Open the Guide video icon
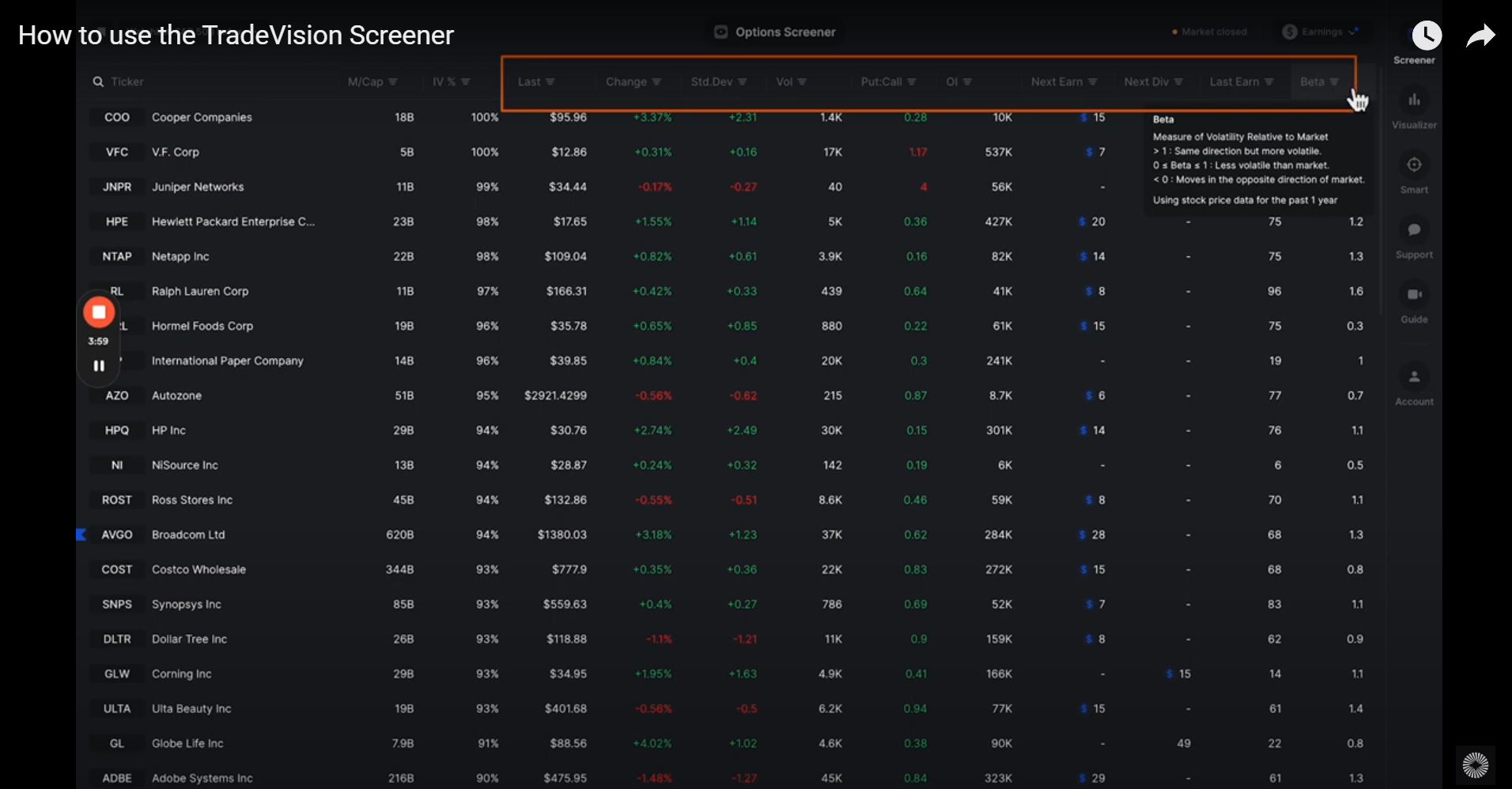 pos(1414,295)
